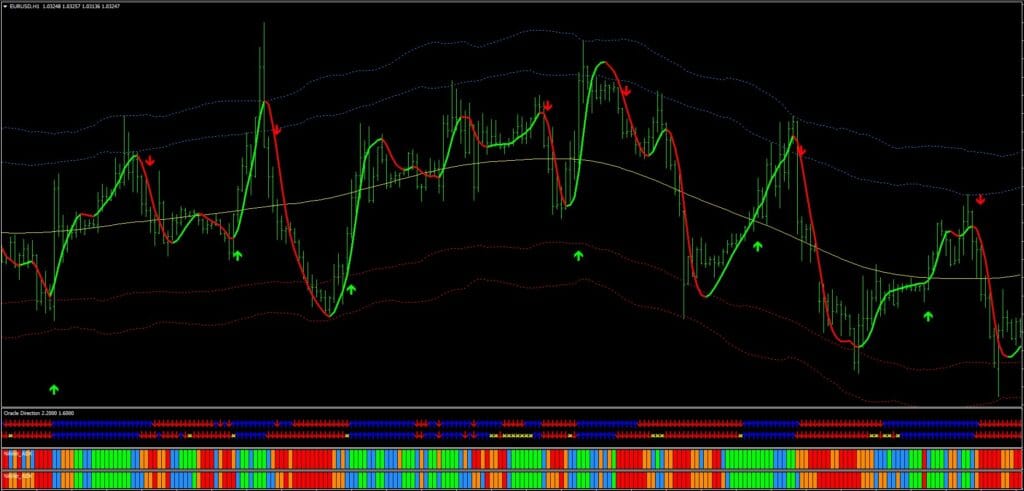Select the lowest green up arrow at far left
This screenshot has width=1024, height=491.
pyautogui.click(x=55, y=388)
